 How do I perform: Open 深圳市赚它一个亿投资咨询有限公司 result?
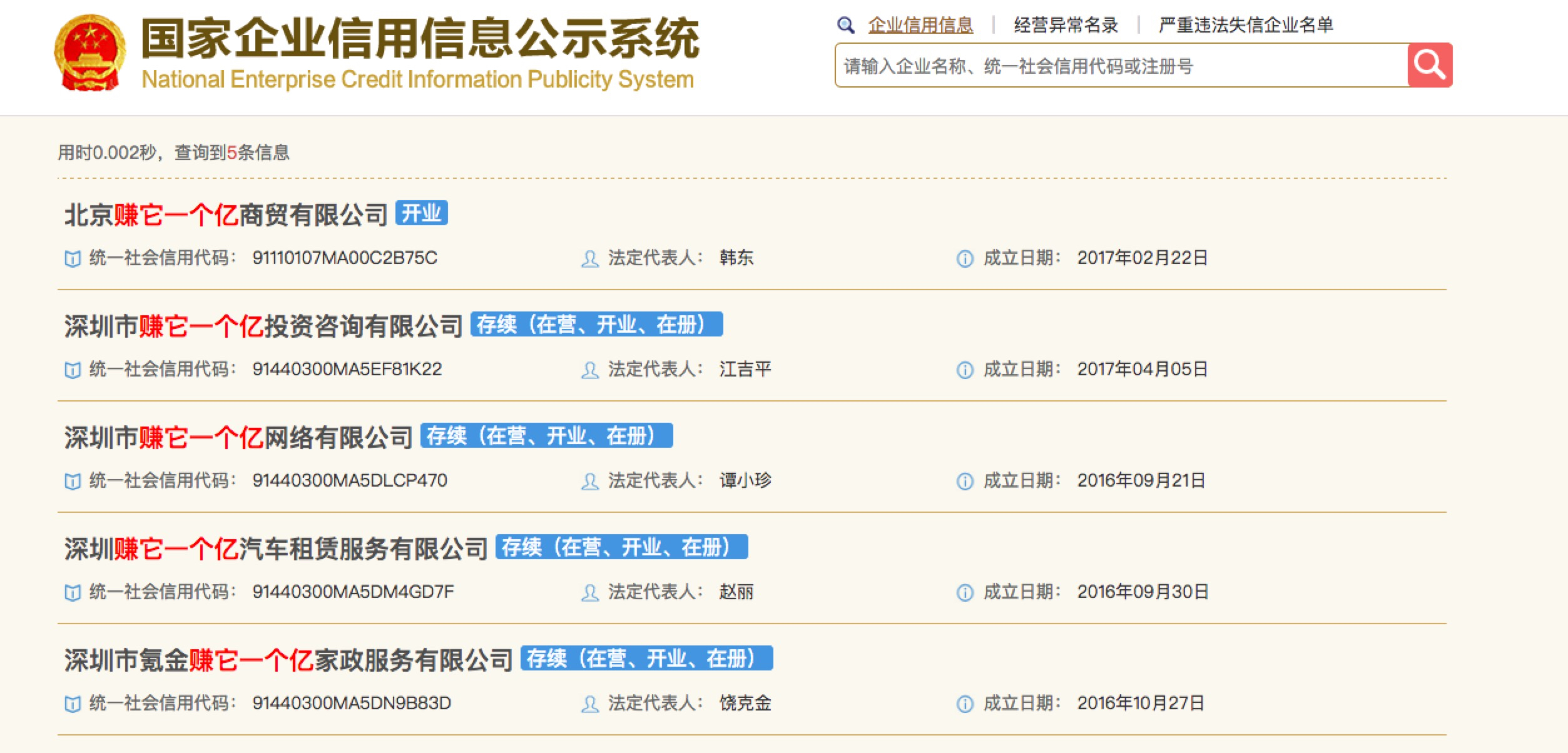click(x=263, y=326)
